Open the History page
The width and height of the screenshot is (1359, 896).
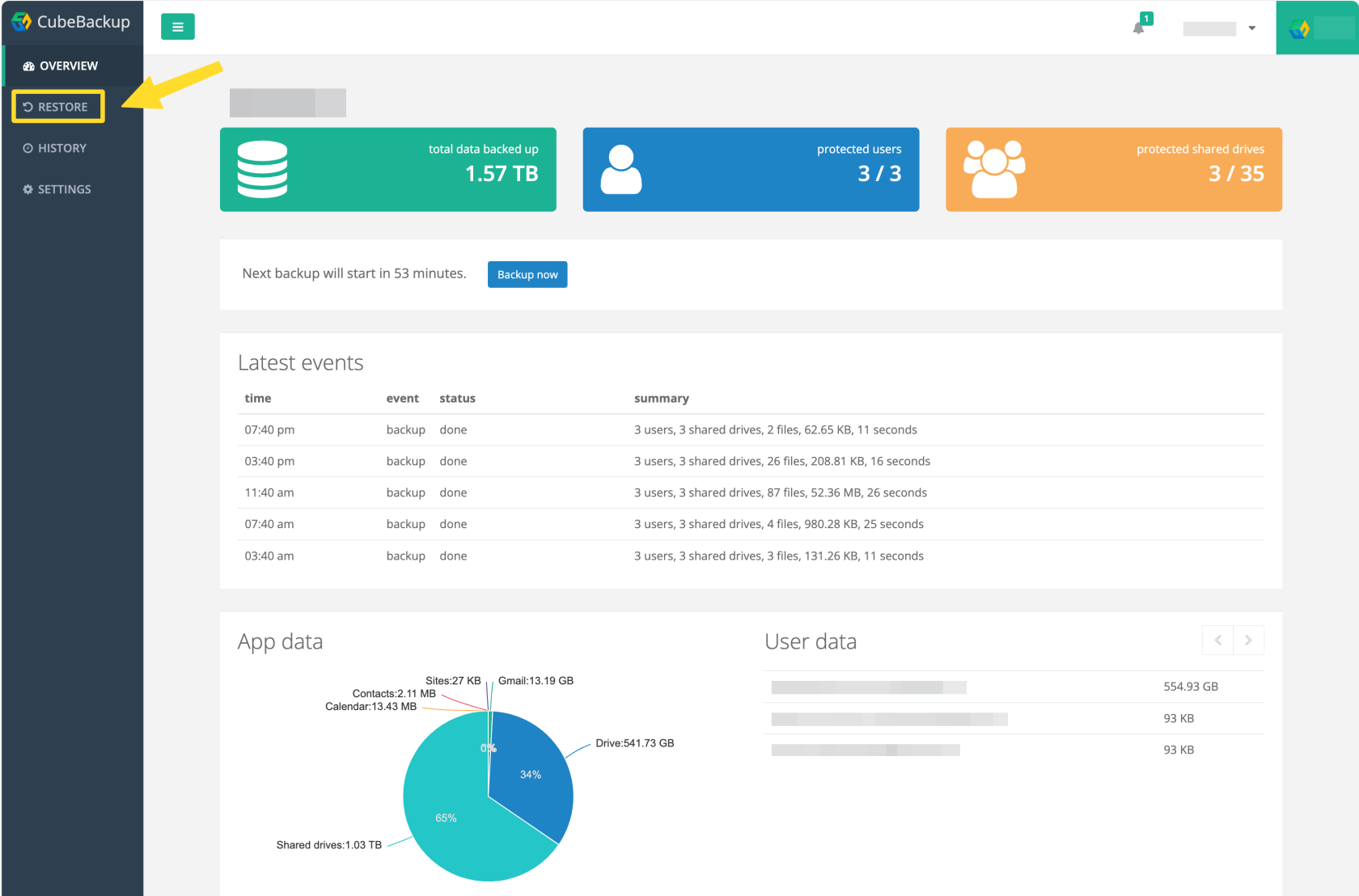(x=54, y=148)
